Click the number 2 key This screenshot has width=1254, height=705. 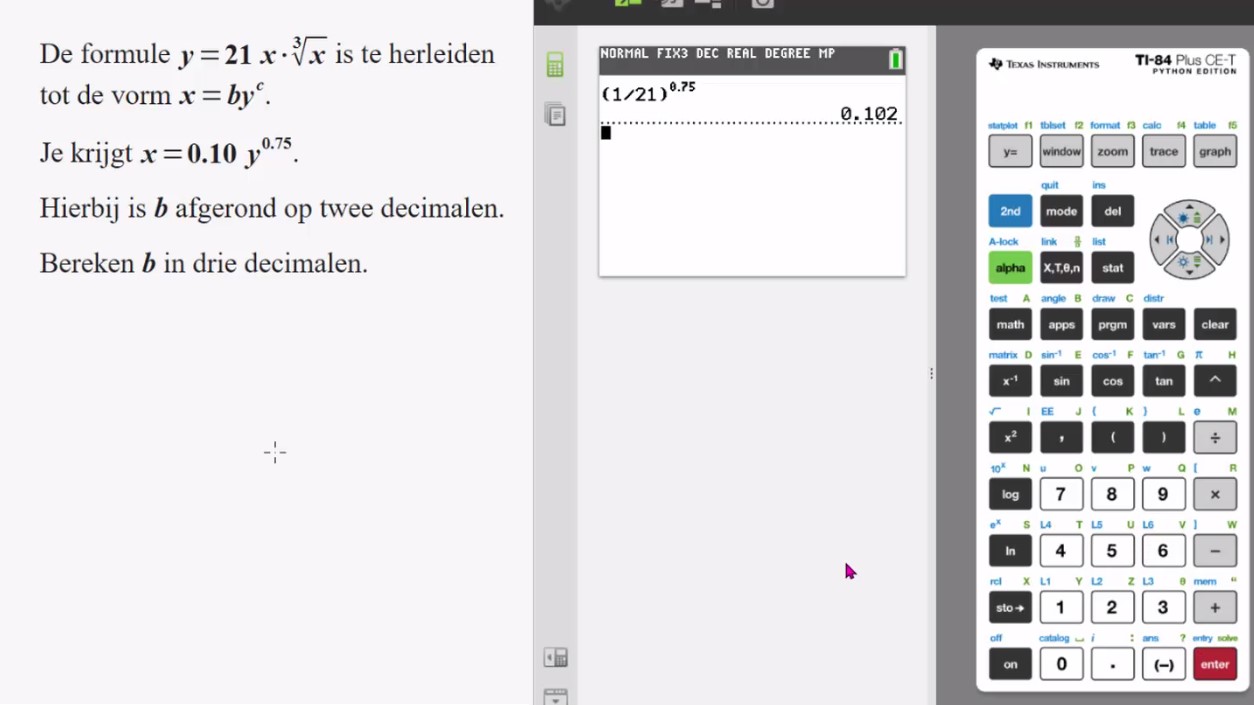[1112, 607]
